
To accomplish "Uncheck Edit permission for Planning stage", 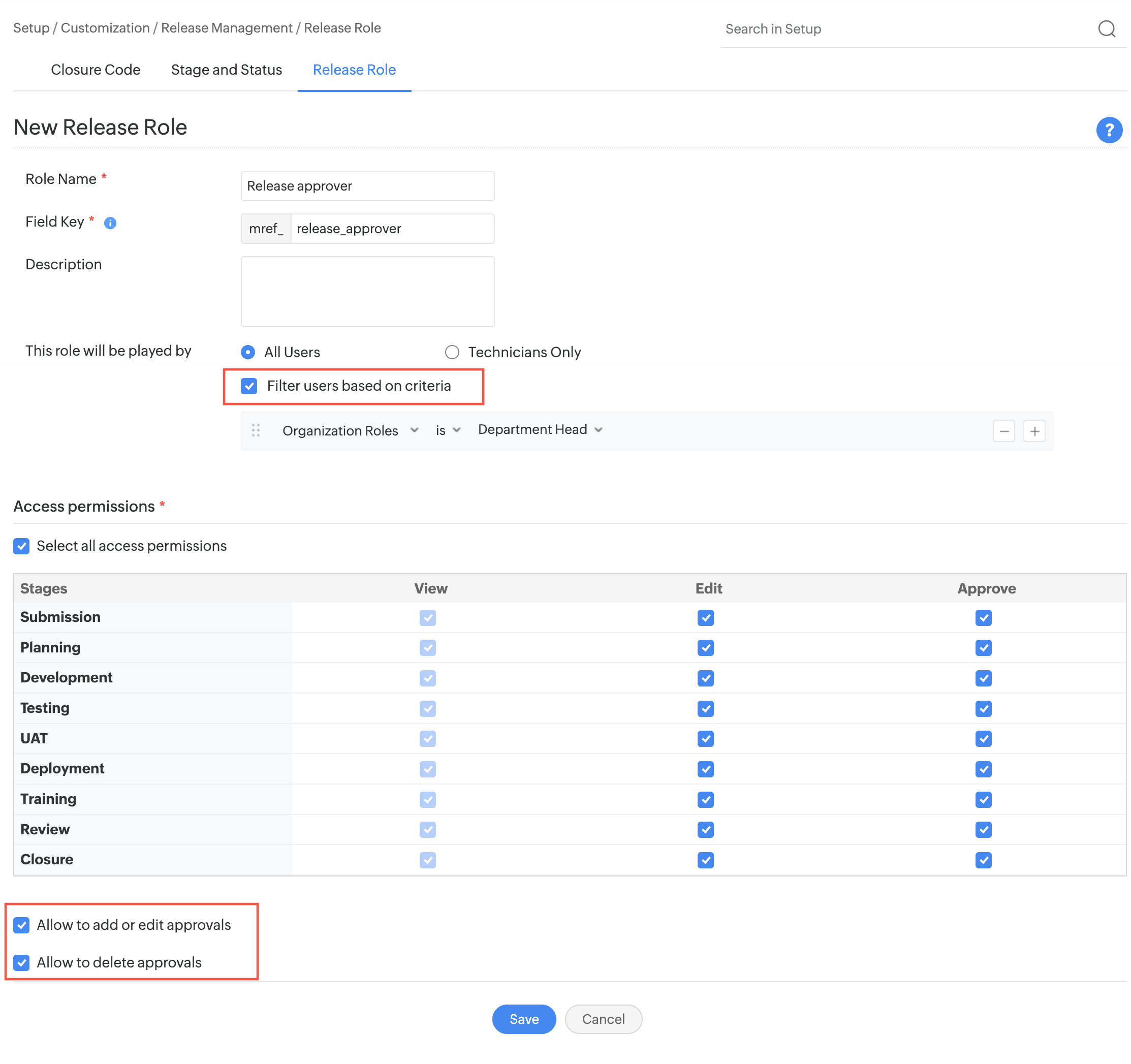I will [705, 648].
